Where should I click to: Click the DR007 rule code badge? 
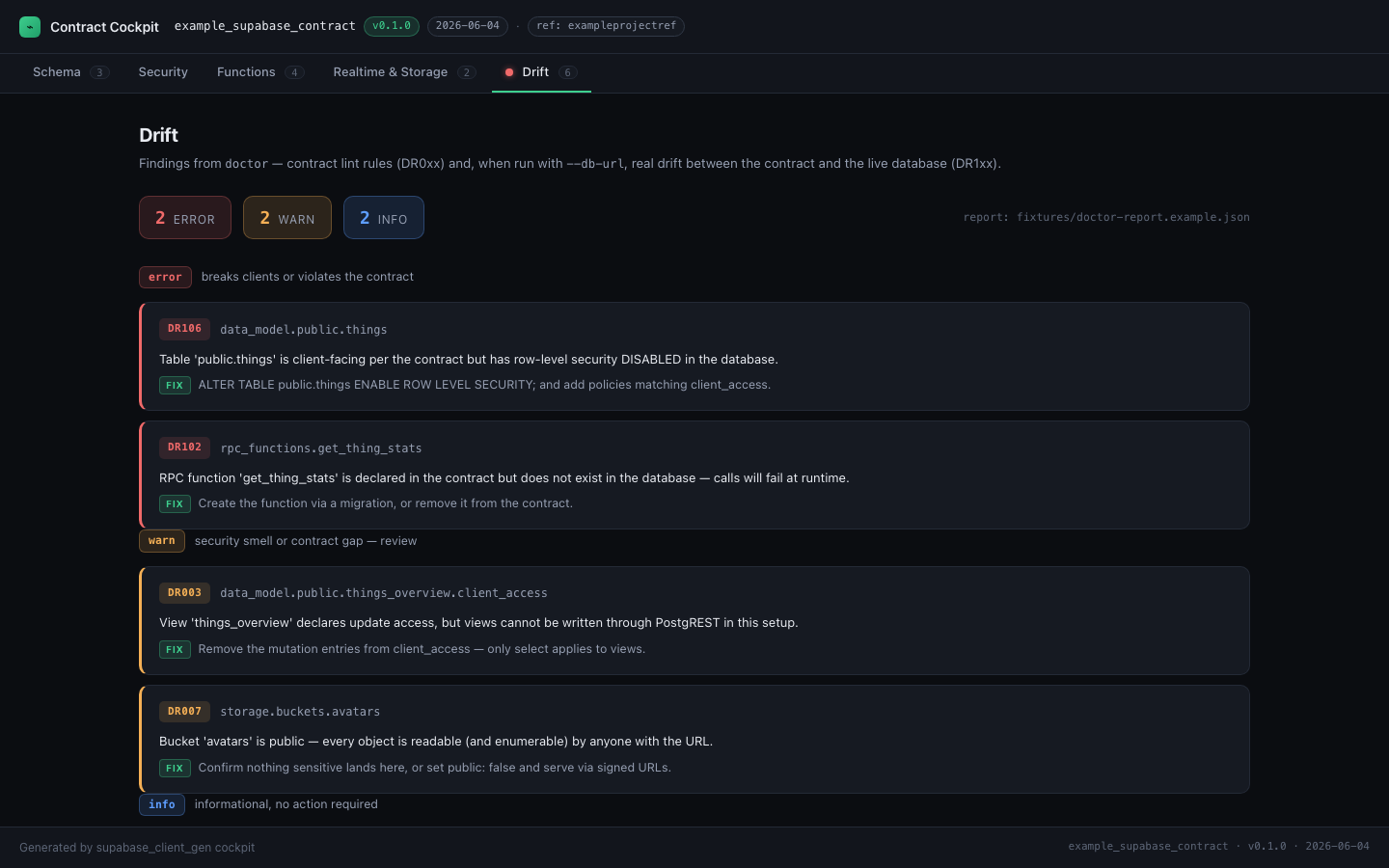click(x=184, y=712)
